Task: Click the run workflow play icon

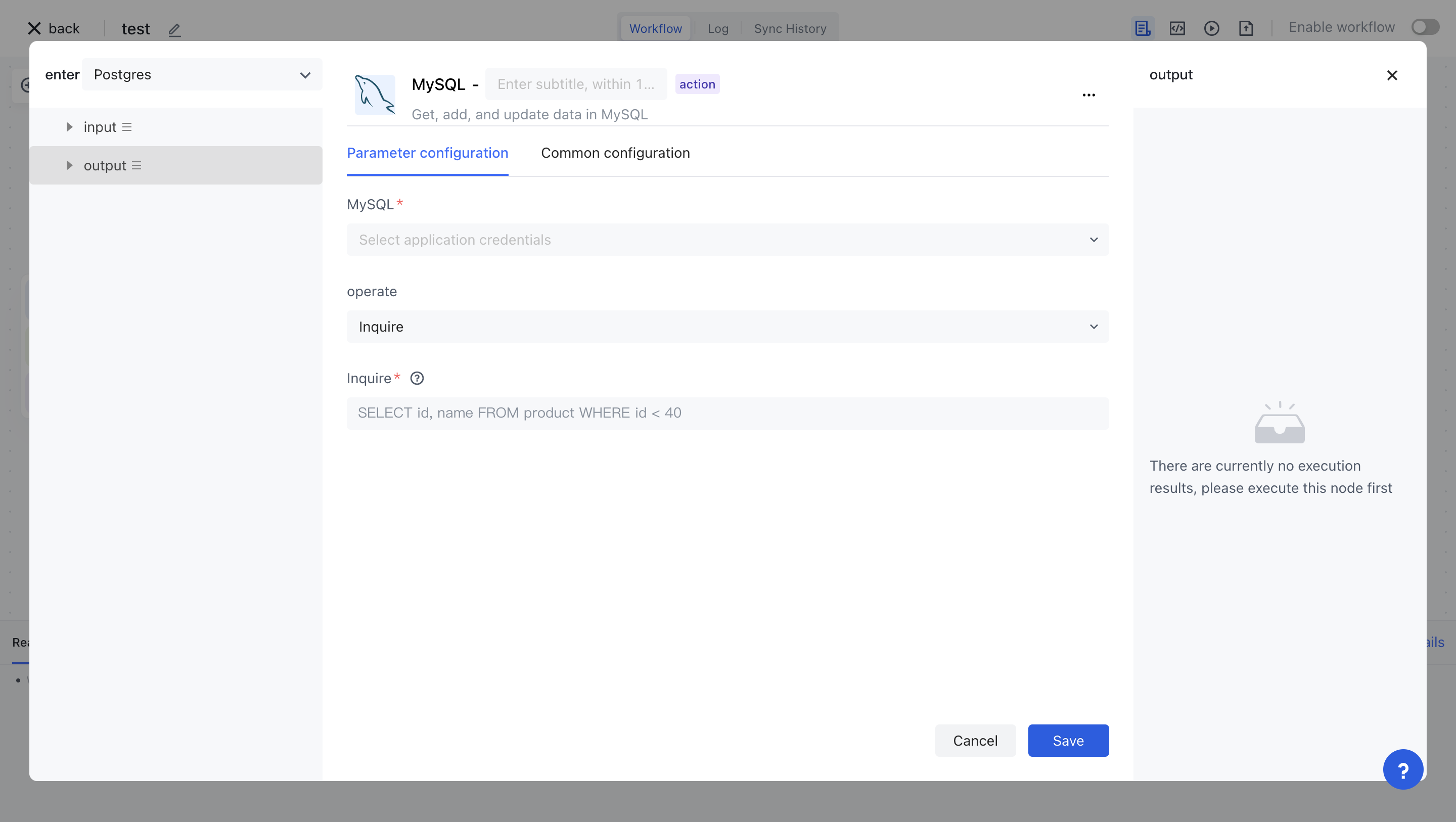Action: tap(1211, 28)
